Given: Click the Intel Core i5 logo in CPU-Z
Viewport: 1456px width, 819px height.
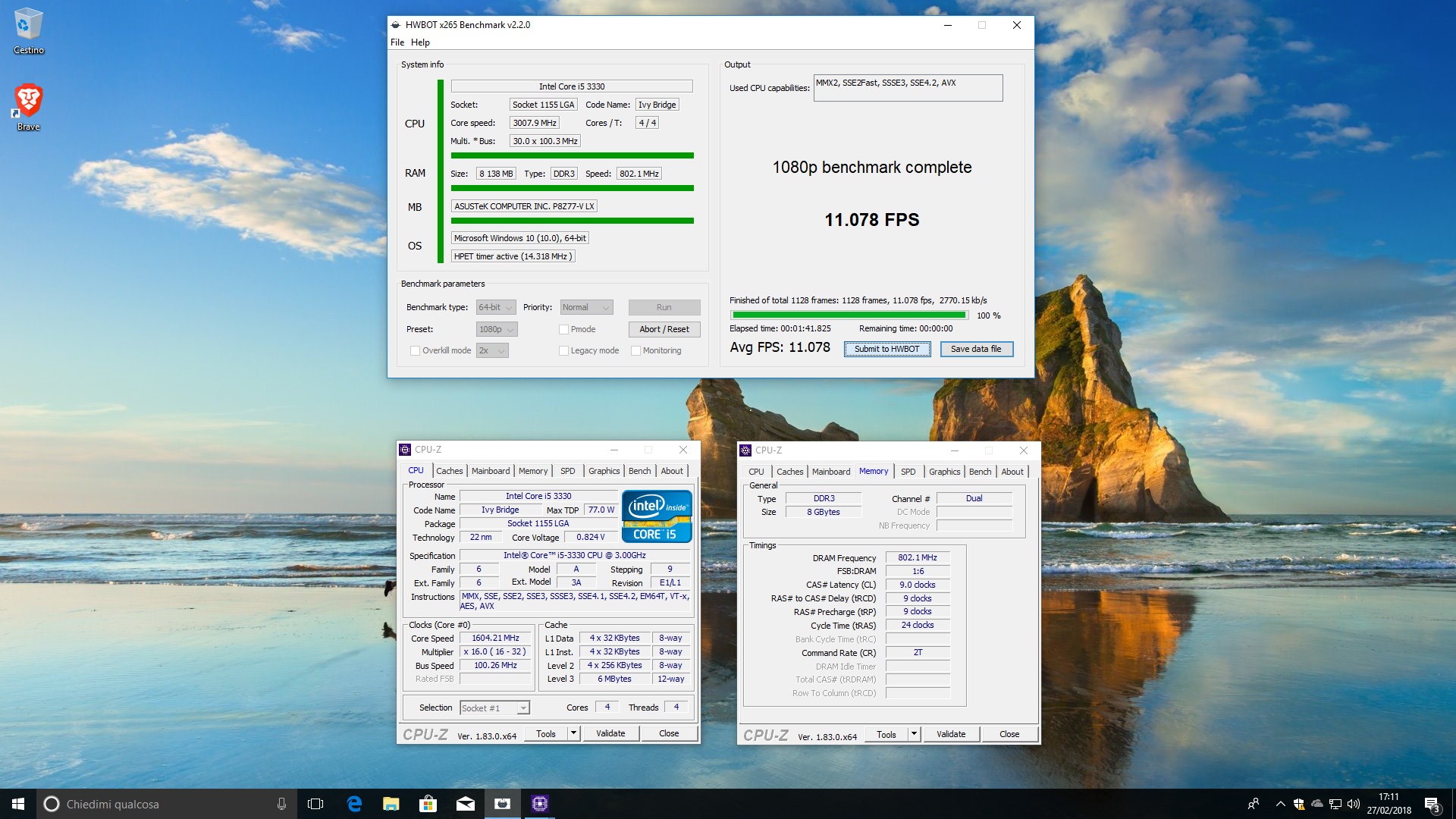Looking at the screenshot, I should click(x=657, y=516).
